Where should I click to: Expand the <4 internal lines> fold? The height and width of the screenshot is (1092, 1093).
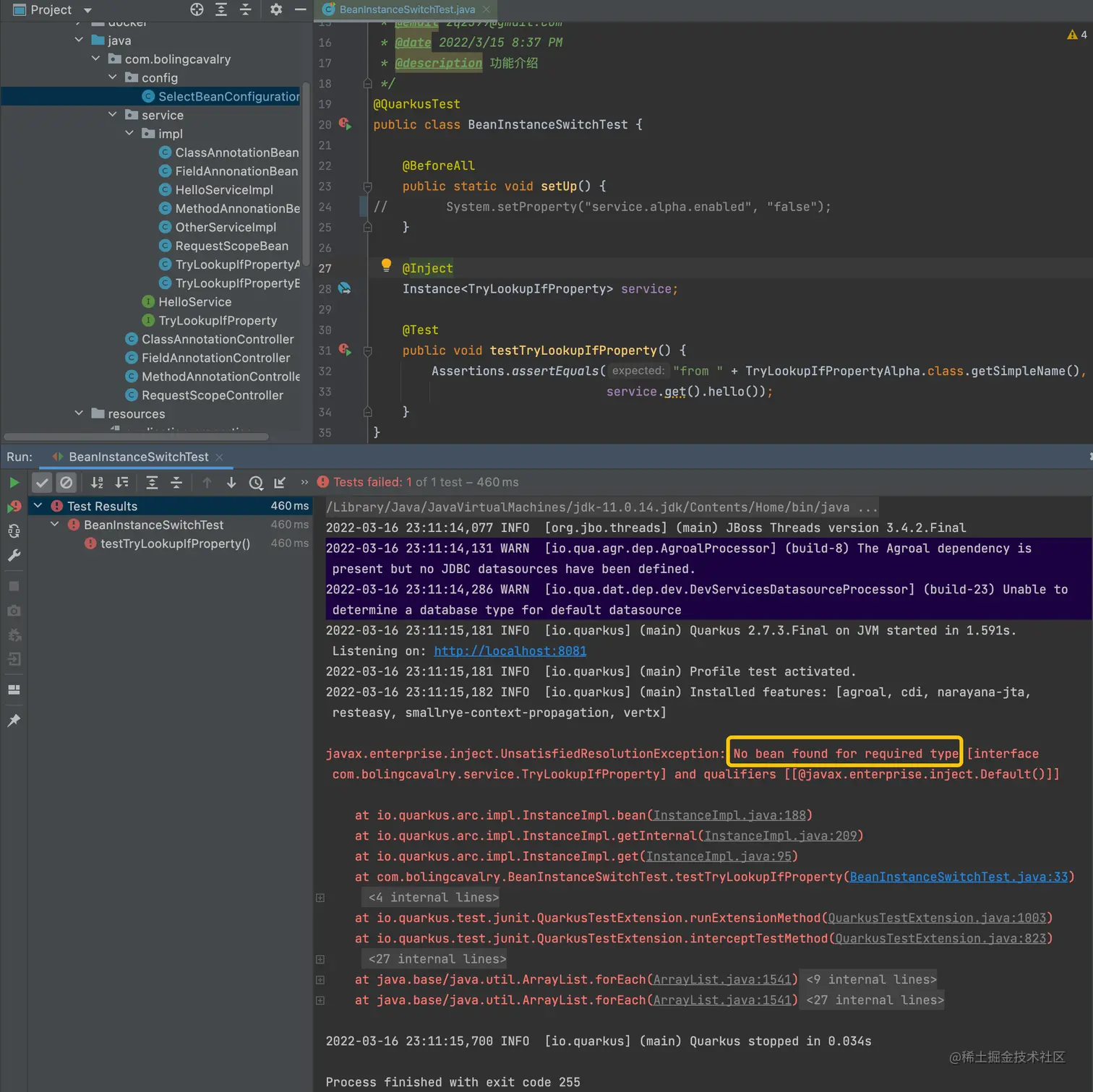[x=320, y=898]
